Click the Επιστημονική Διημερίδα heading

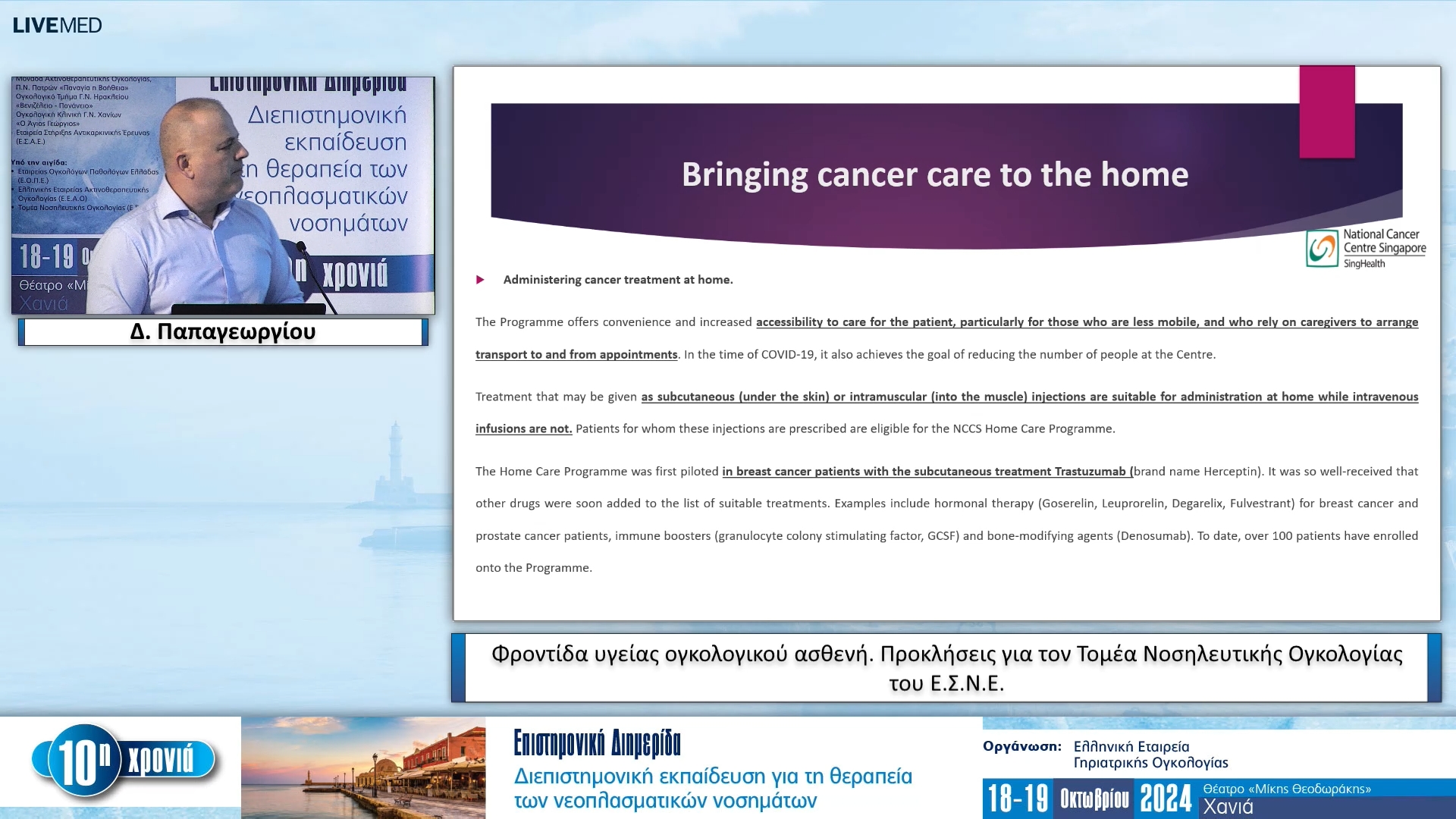[x=597, y=743]
